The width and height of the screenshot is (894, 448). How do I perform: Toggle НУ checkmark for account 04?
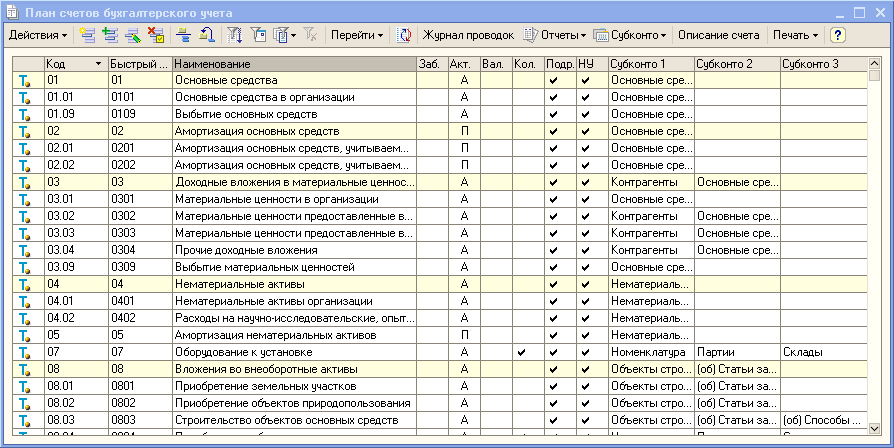pyautogui.click(x=586, y=284)
